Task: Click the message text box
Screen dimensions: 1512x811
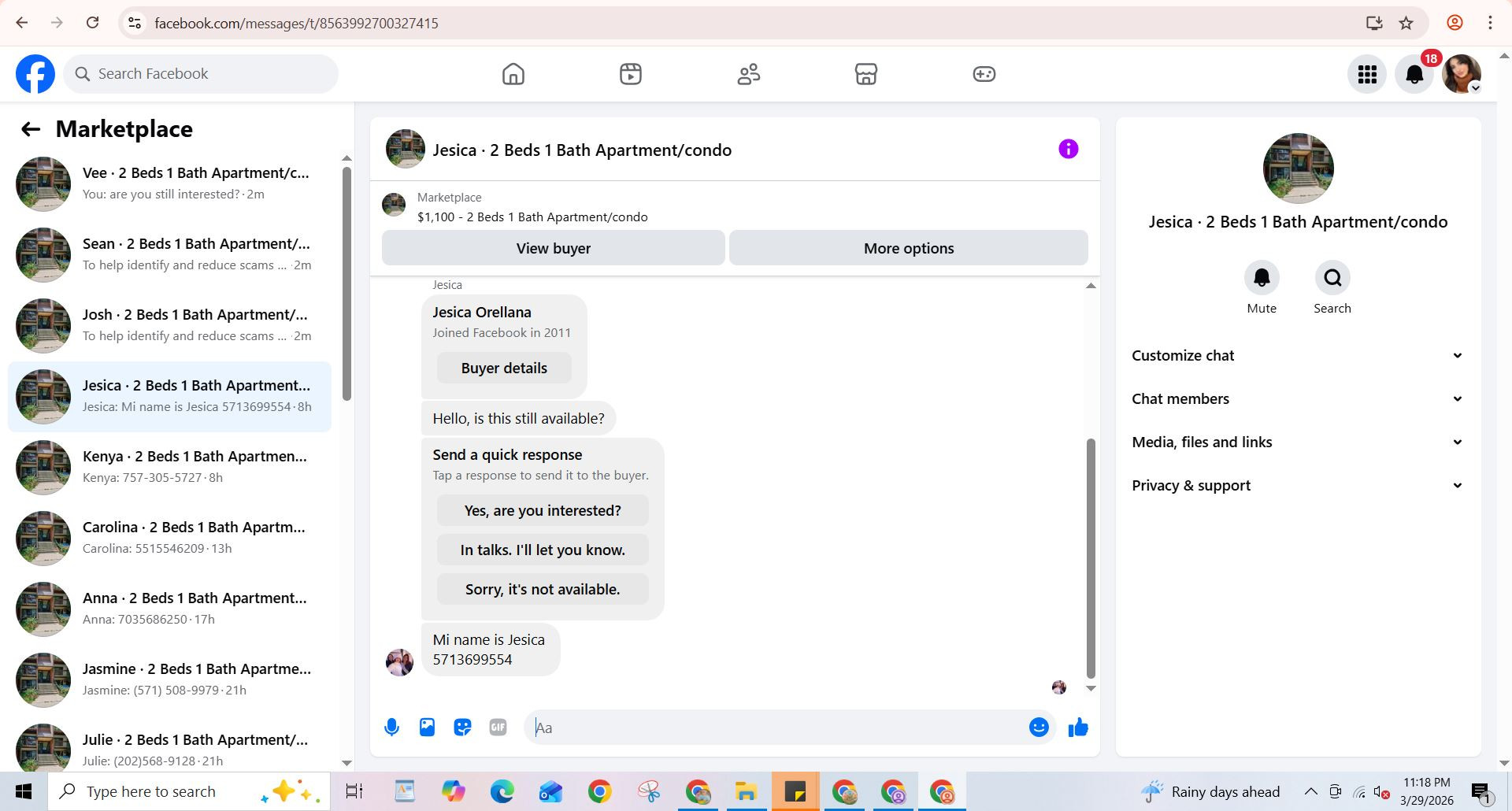Action: (x=776, y=728)
